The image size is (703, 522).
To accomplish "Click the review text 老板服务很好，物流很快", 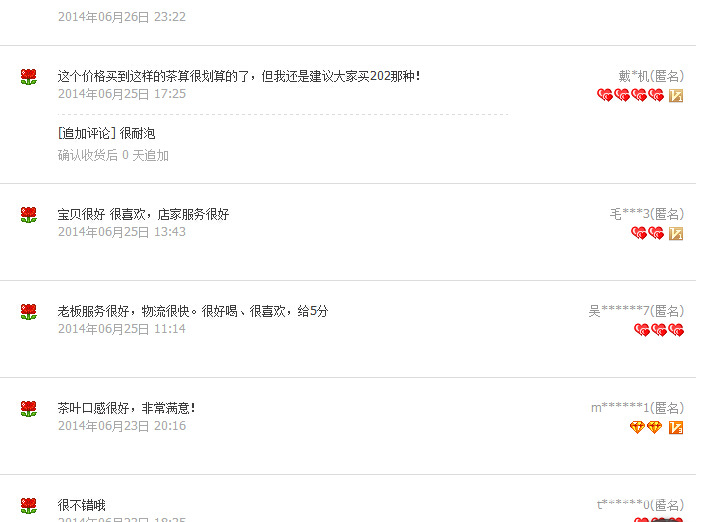I will click(127, 311).
